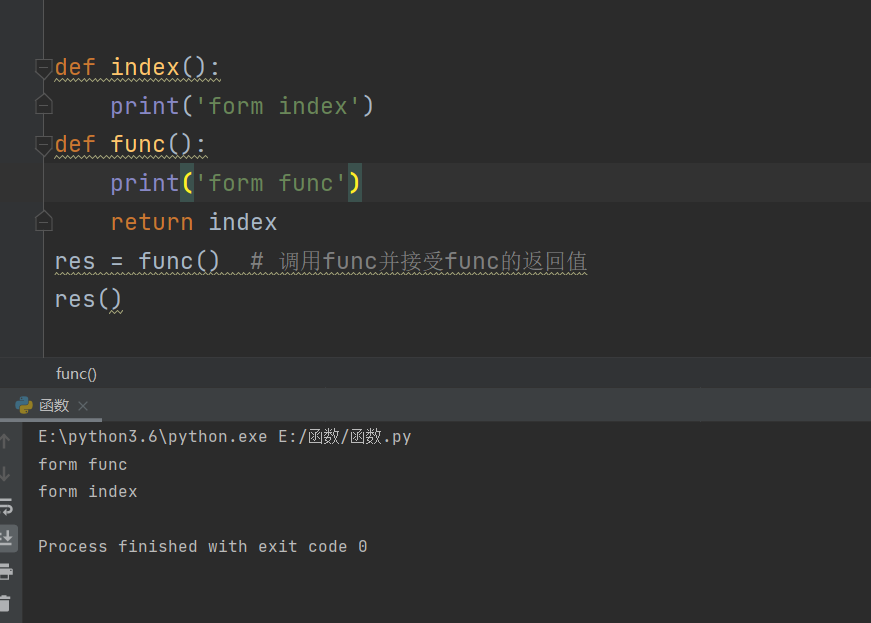This screenshot has width=871, height=623.
Task: Click the python.exe command line output
Action: click(225, 436)
